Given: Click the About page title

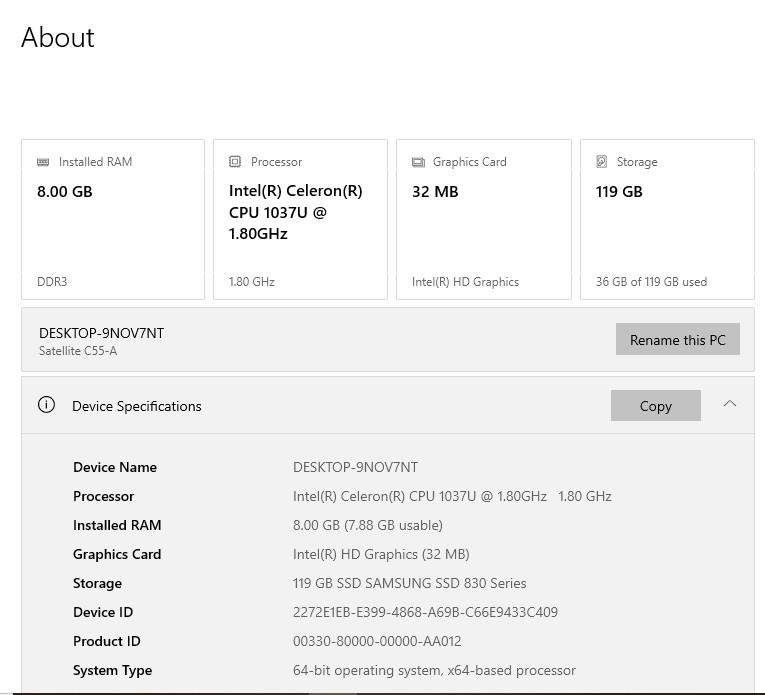Looking at the screenshot, I should [x=58, y=37].
